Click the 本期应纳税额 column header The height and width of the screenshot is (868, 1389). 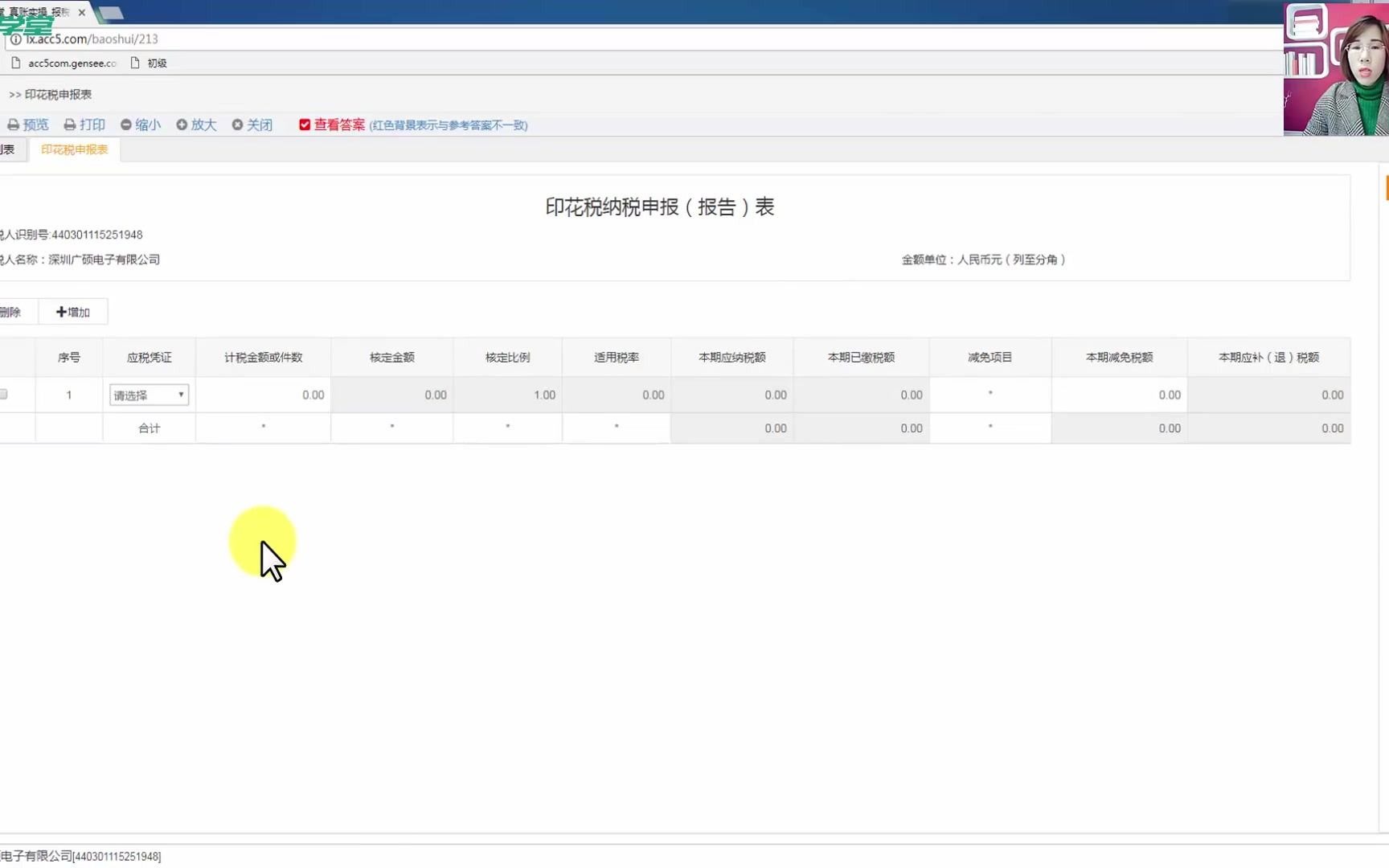click(x=732, y=358)
